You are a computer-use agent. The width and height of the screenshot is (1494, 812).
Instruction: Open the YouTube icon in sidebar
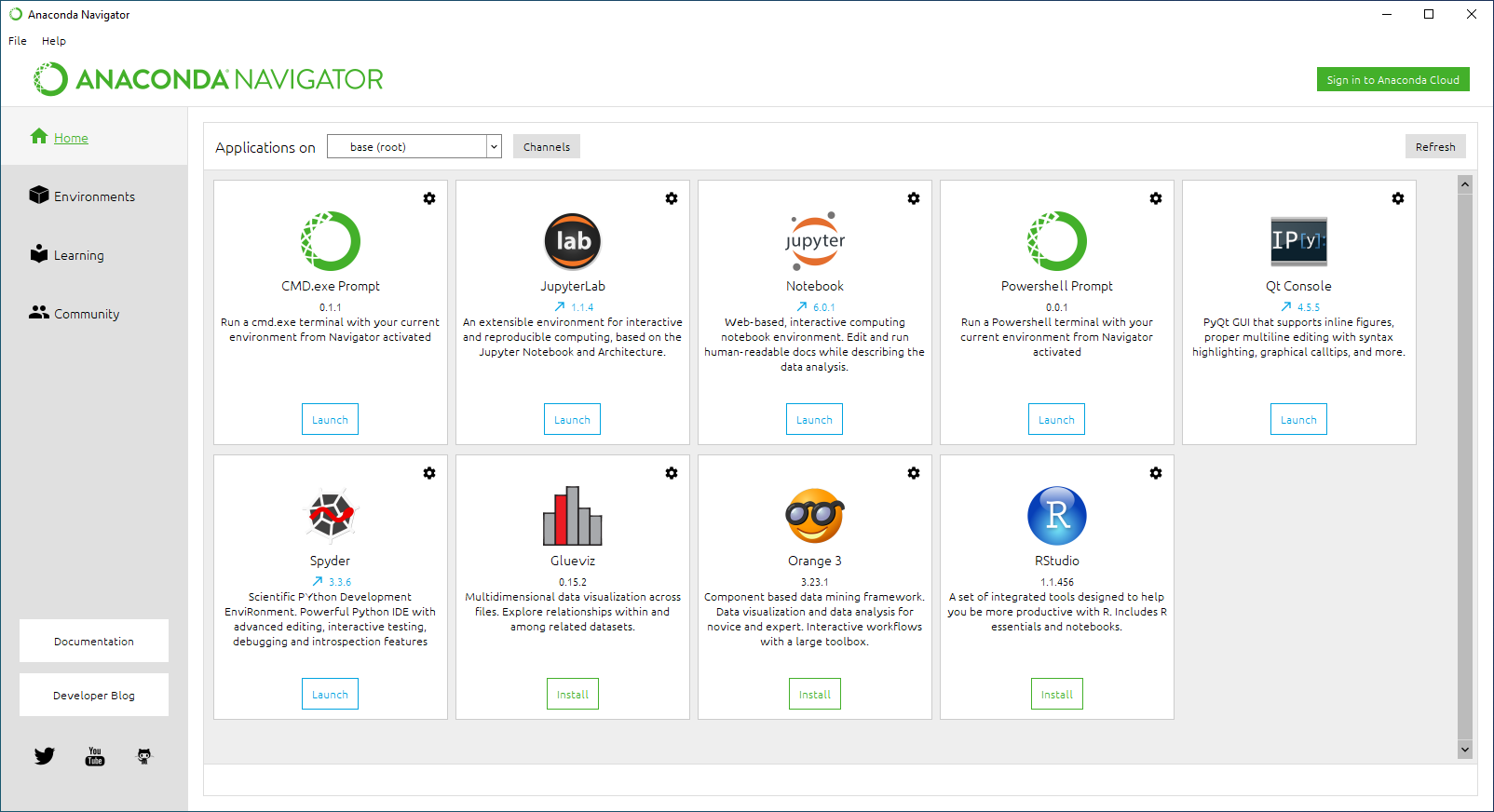point(95,756)
